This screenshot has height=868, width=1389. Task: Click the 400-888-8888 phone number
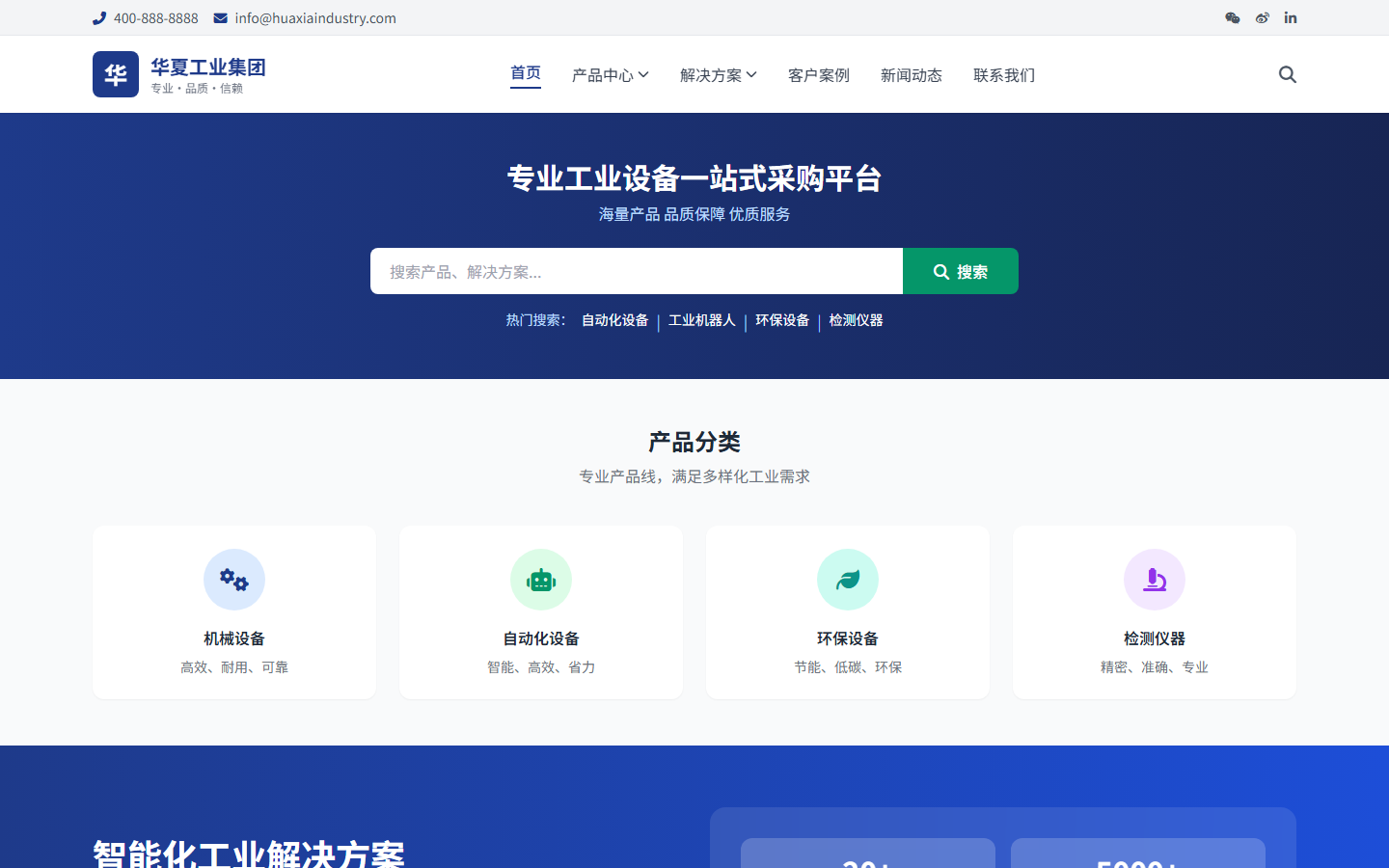[x=156, y=18]
